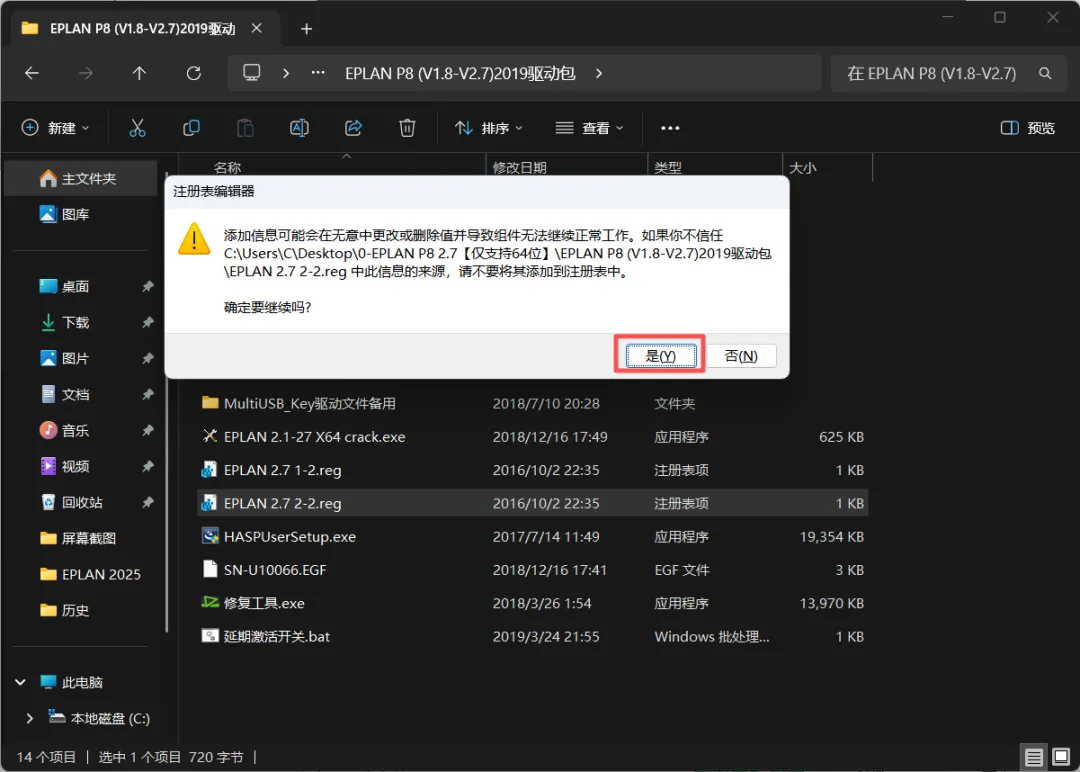Select HASPUserSetup.exe file
This screenshot has width=1080, height=772.
click(532, 536)
